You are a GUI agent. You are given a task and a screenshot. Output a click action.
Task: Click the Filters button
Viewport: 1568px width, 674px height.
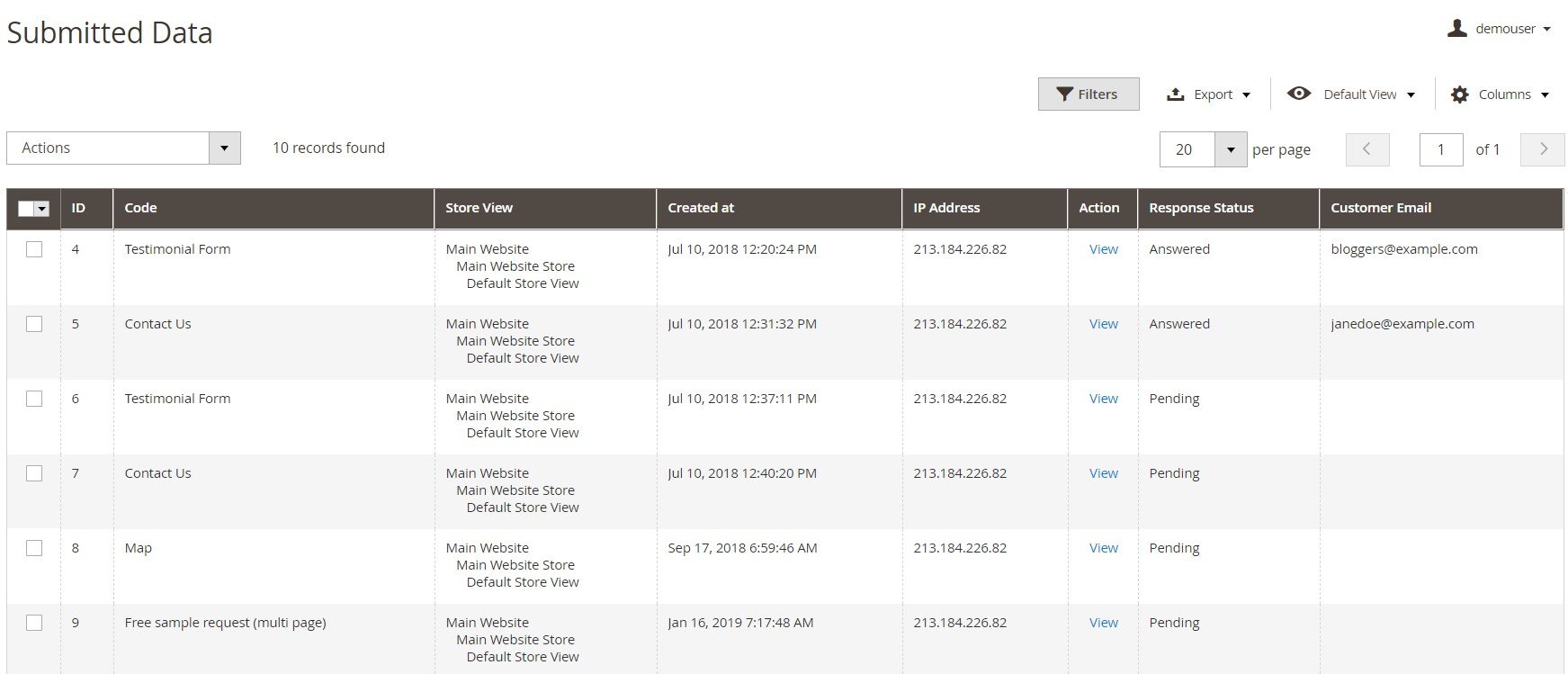point(1089,94)
